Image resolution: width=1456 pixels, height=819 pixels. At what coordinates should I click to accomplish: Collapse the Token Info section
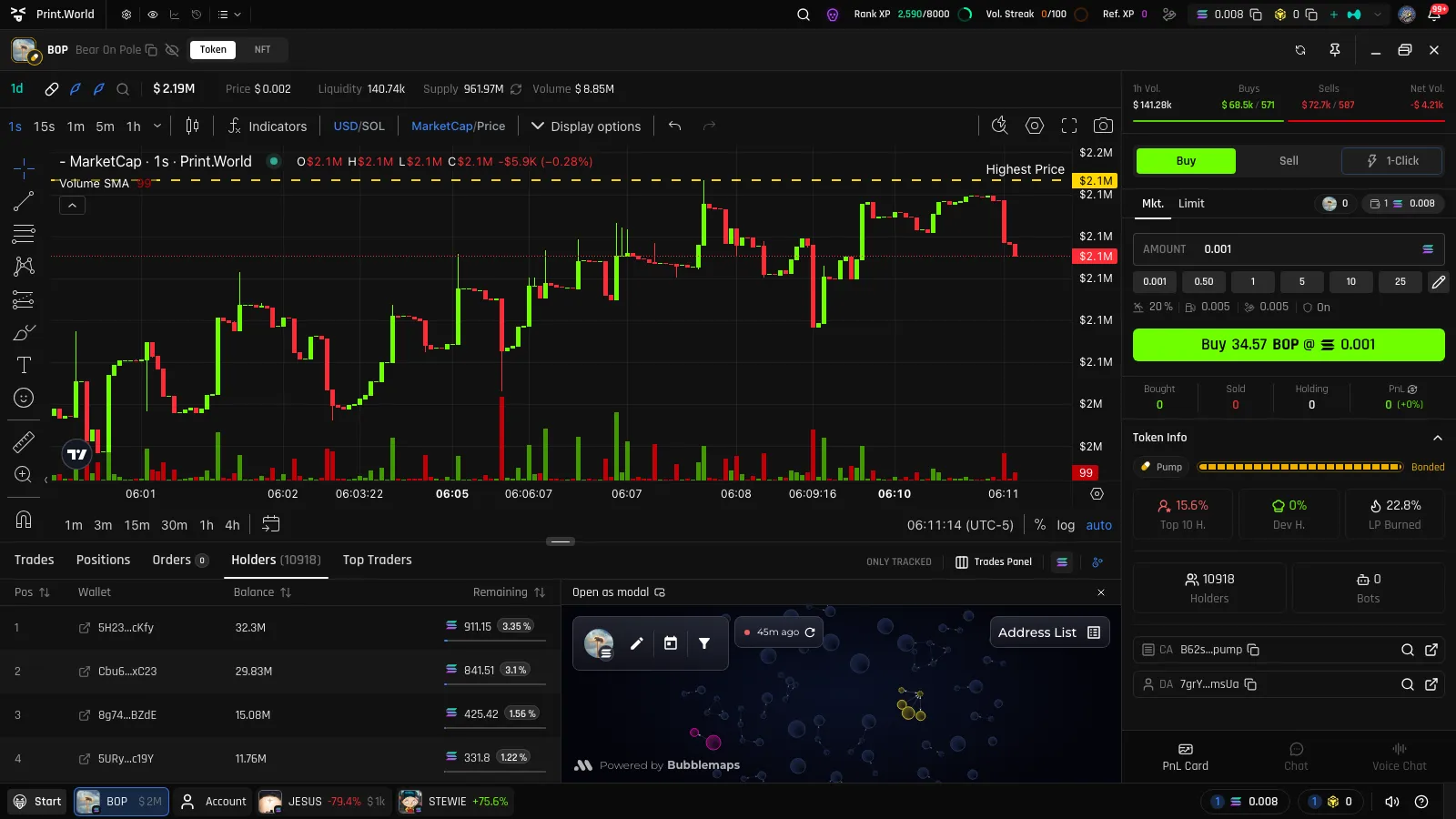click(1438, 438)
